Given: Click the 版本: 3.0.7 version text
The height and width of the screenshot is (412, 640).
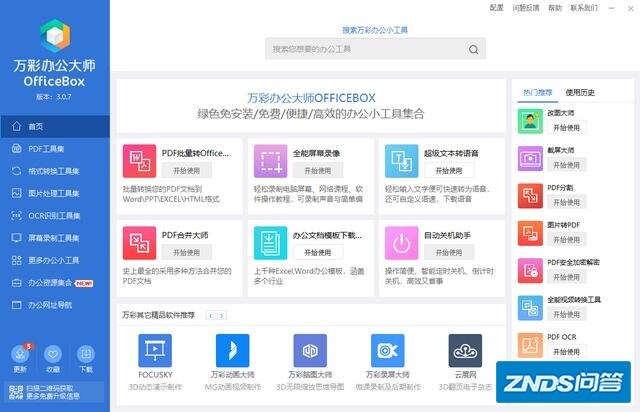Looking at the screenshot, I should point(54,97).
